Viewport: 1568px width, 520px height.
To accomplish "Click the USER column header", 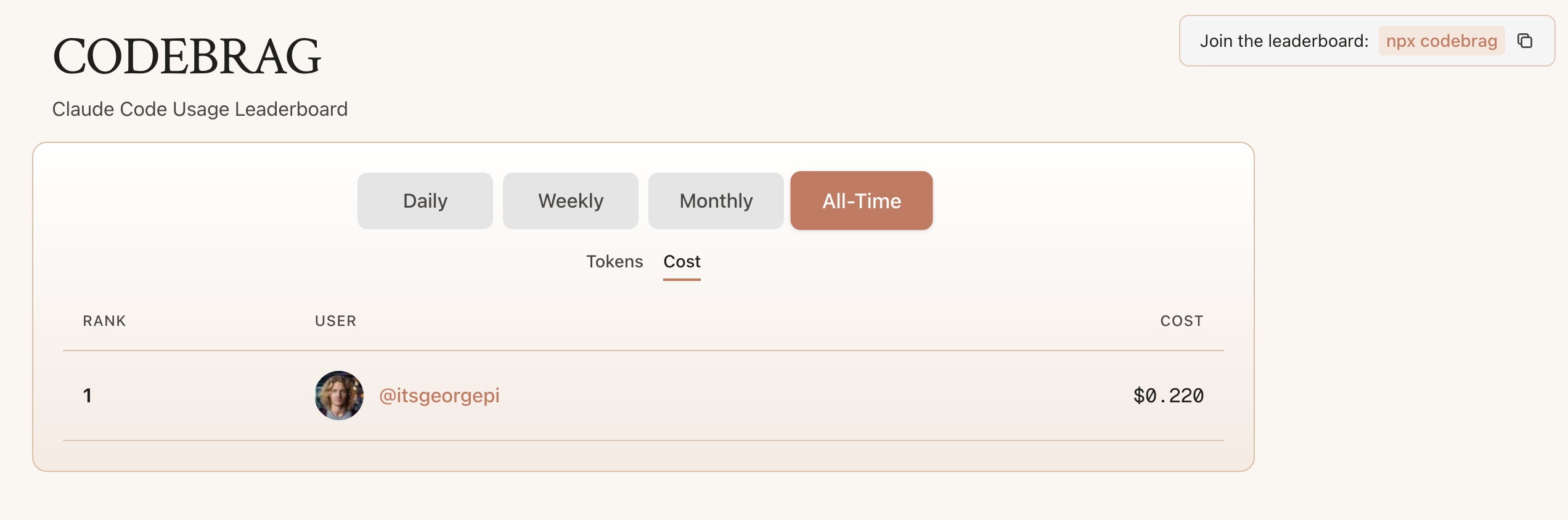I will [335, 321].
